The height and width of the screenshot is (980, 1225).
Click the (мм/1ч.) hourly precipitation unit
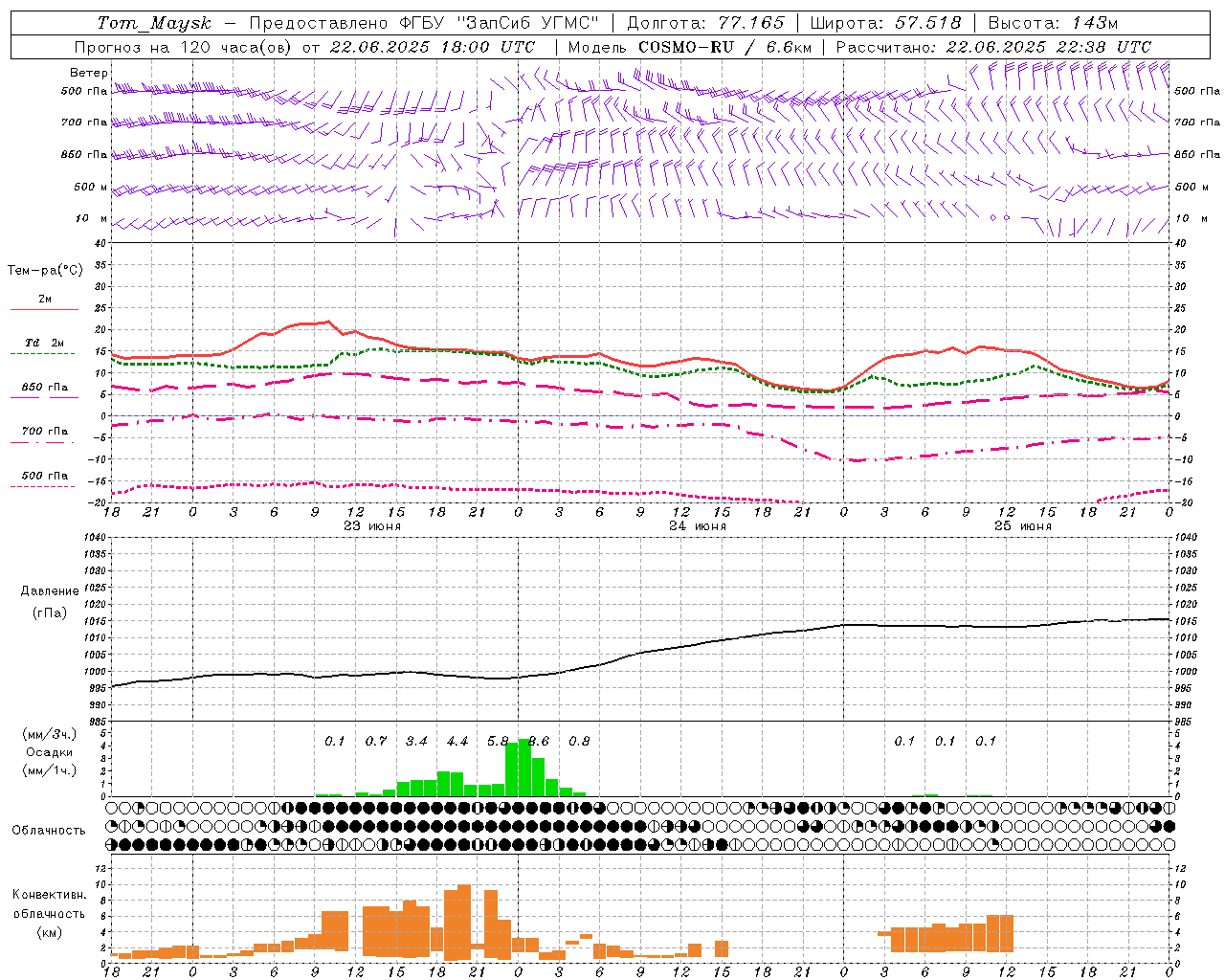50,771
